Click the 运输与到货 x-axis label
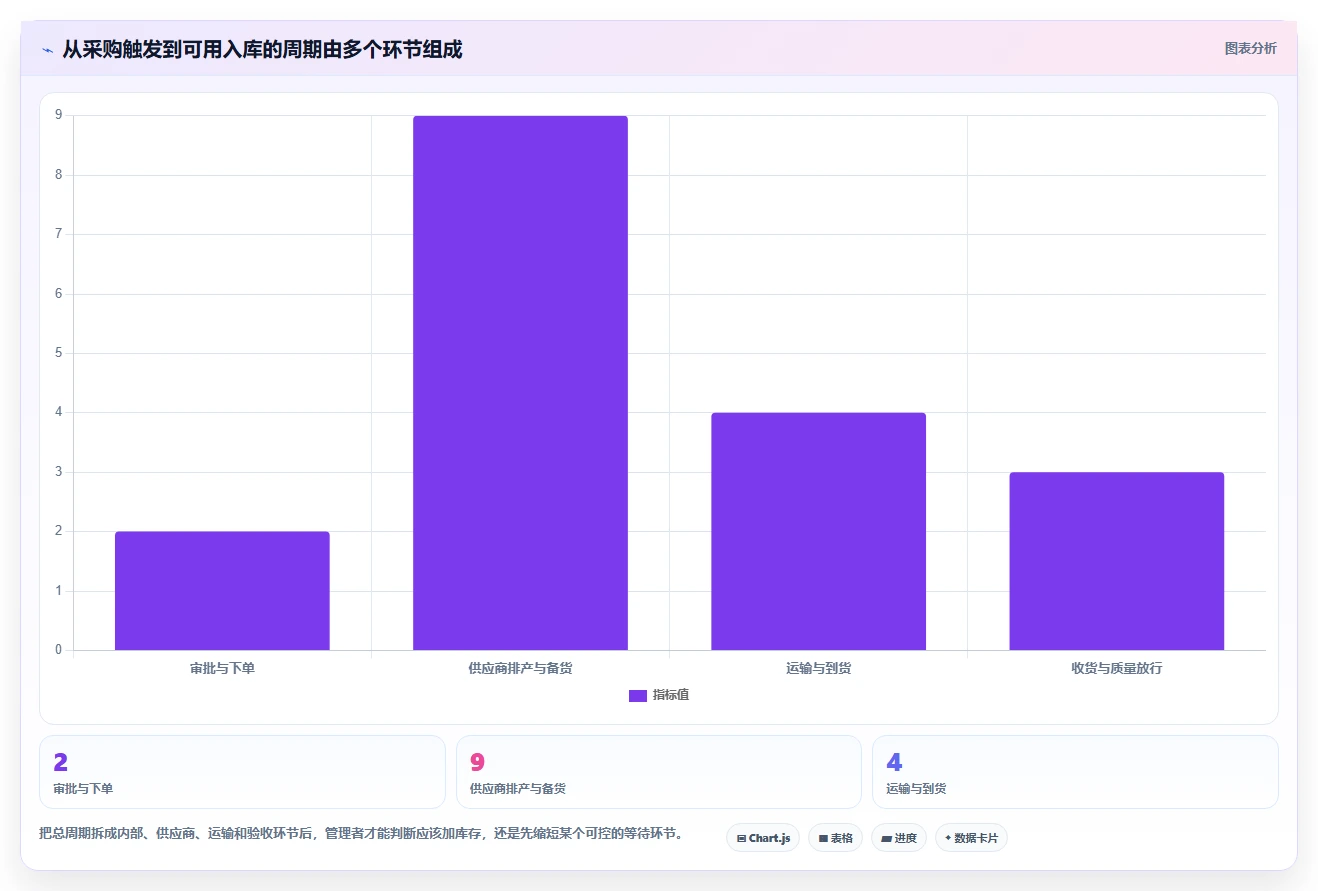 818,668
